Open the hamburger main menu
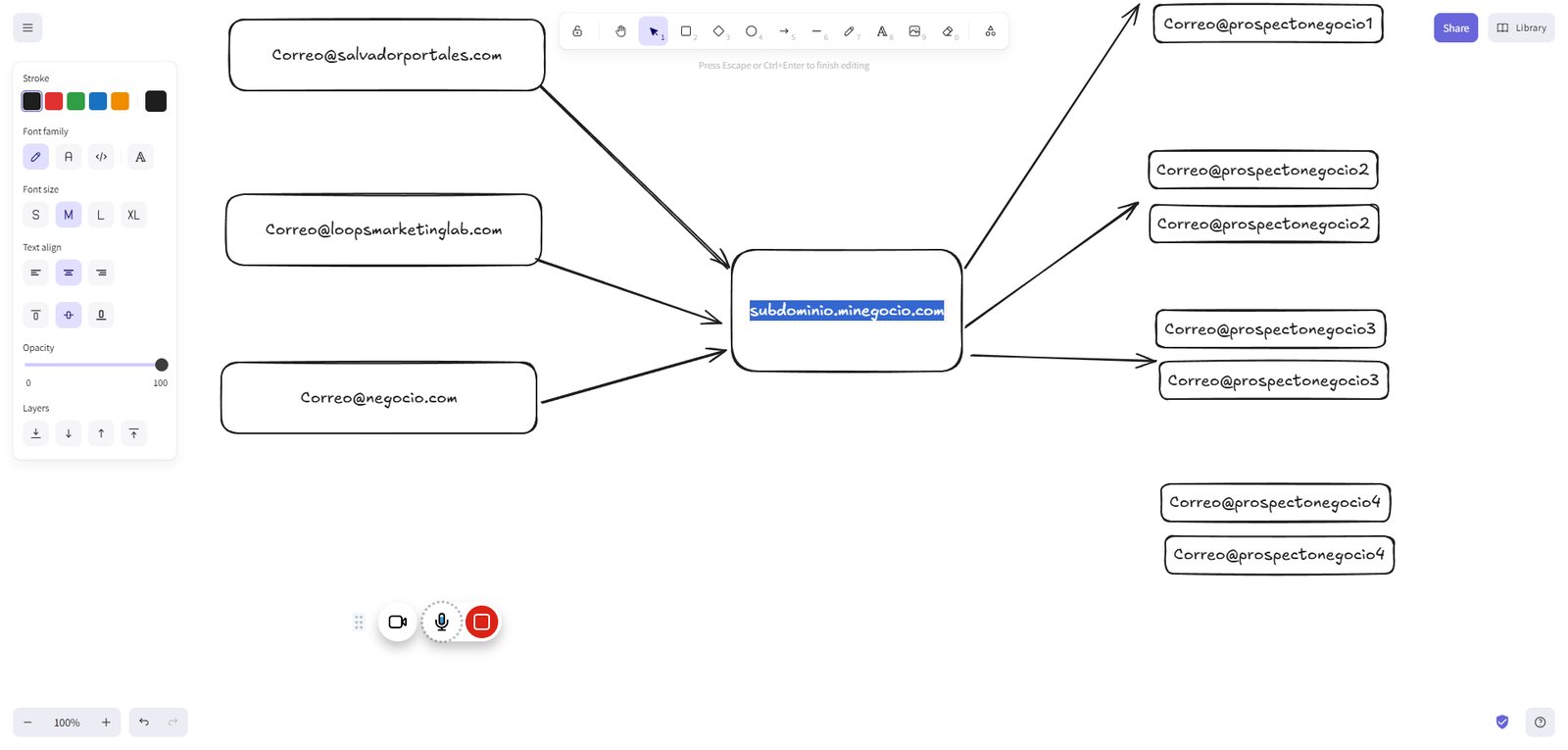This screenshot has height=750, width=1568. [27, 27]
